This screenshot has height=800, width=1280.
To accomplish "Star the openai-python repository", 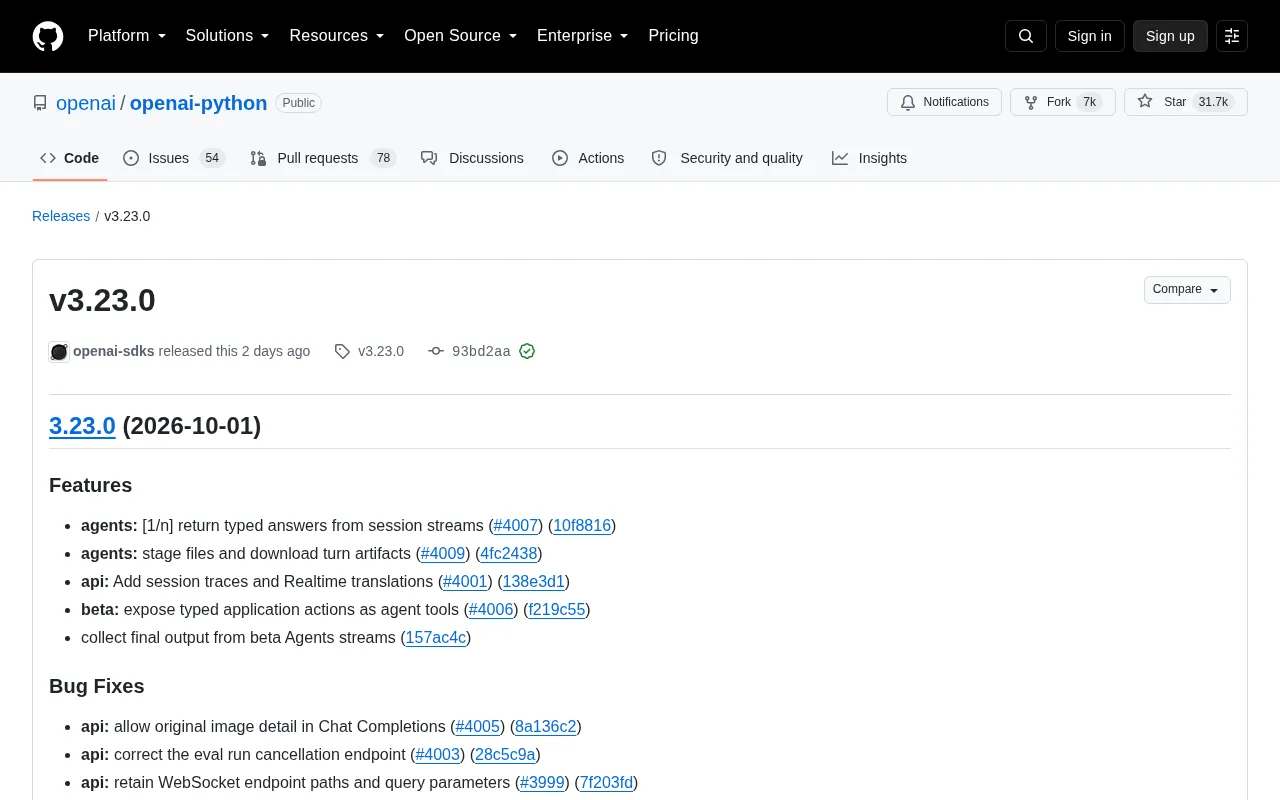I will point(1186,102).
